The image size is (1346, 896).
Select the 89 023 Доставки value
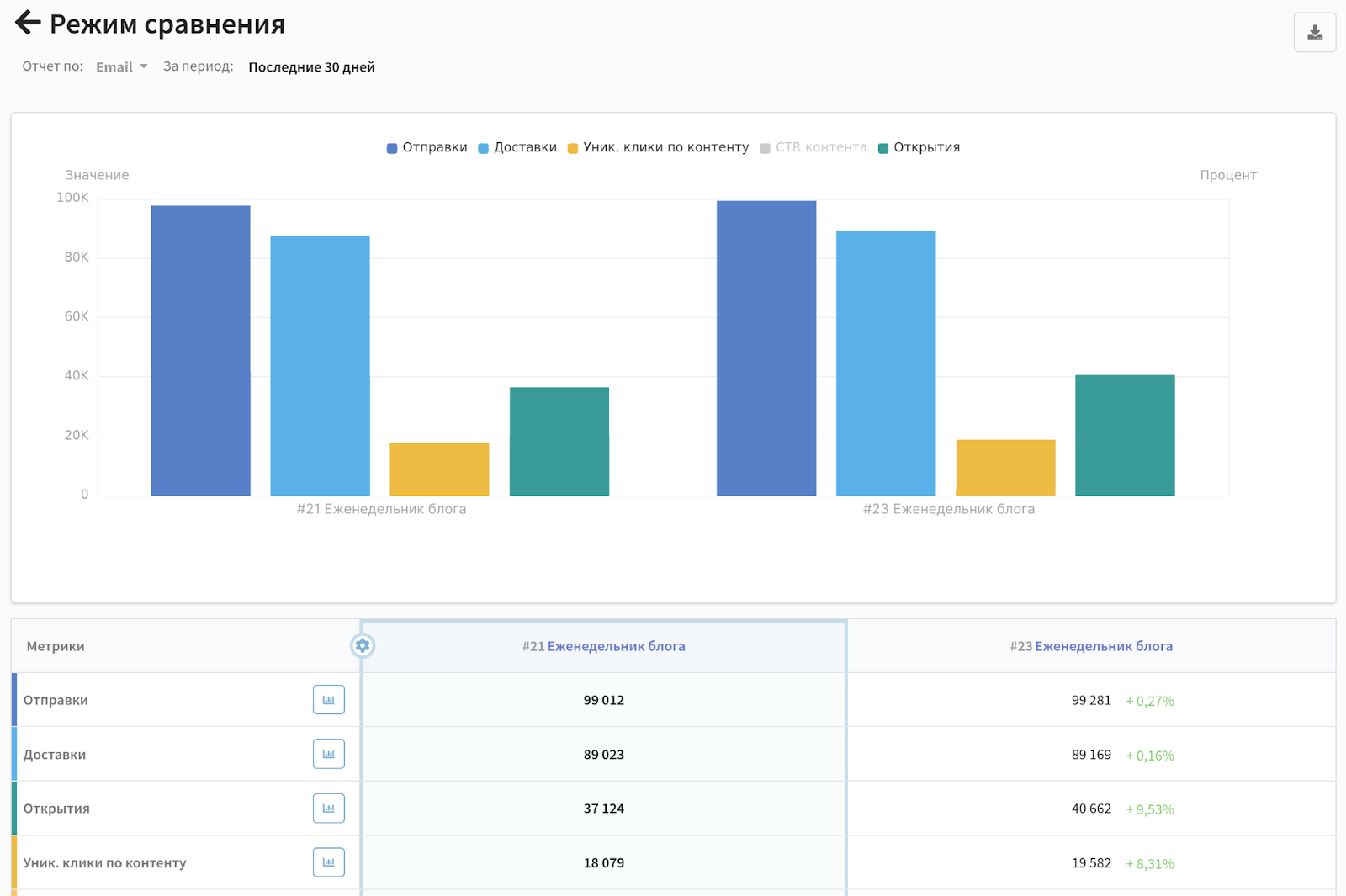pos(604,755)
